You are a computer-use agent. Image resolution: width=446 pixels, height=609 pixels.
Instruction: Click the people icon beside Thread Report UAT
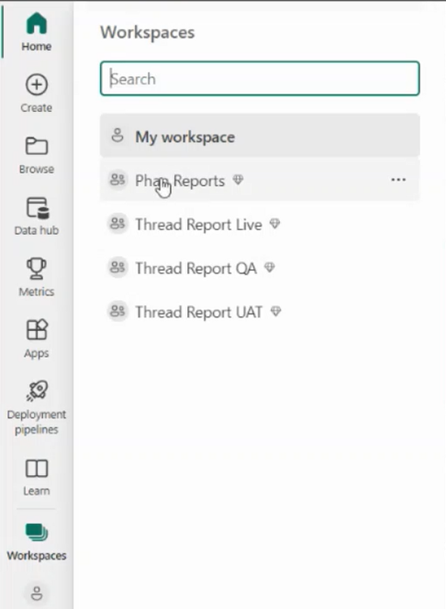(x=117, y=311)
